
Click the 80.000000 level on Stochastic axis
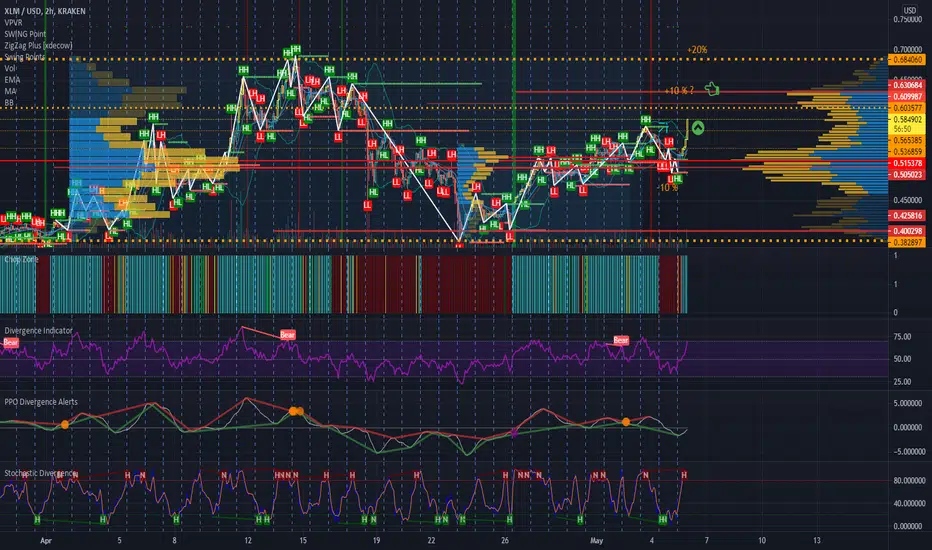pos(909,480)
